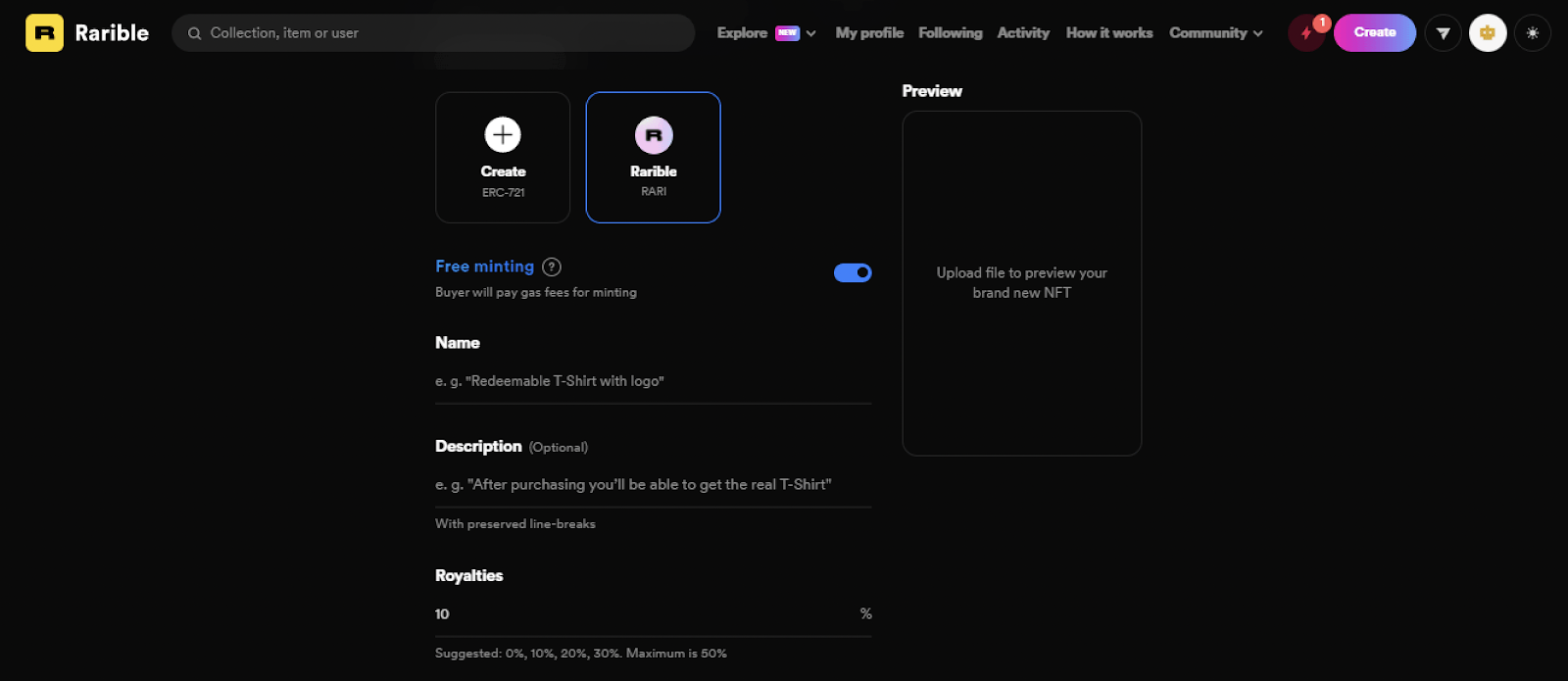1568x681 pixels.
Task: Open How it works page
Action: [x=1109, y=33]
